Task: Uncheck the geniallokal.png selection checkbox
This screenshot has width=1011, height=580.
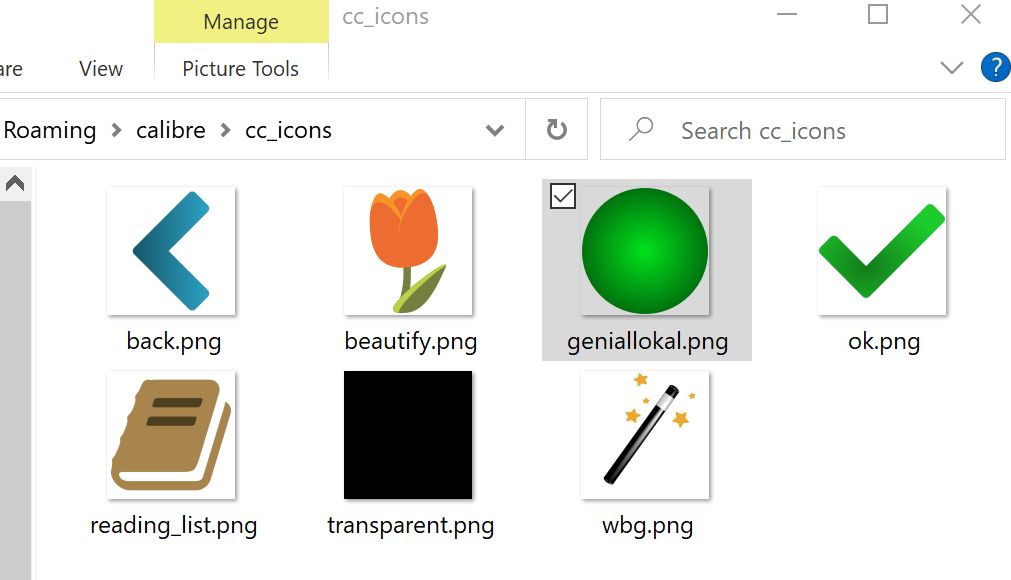Action: coord(563,197)
